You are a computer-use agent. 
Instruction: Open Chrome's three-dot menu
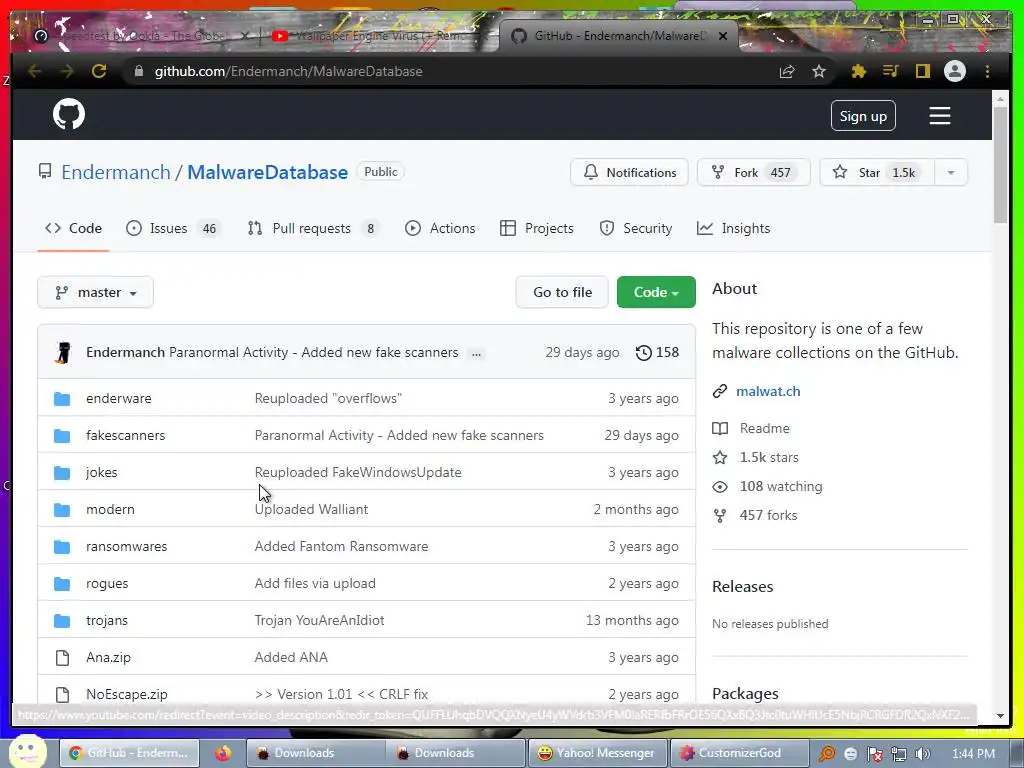point(987,71)
